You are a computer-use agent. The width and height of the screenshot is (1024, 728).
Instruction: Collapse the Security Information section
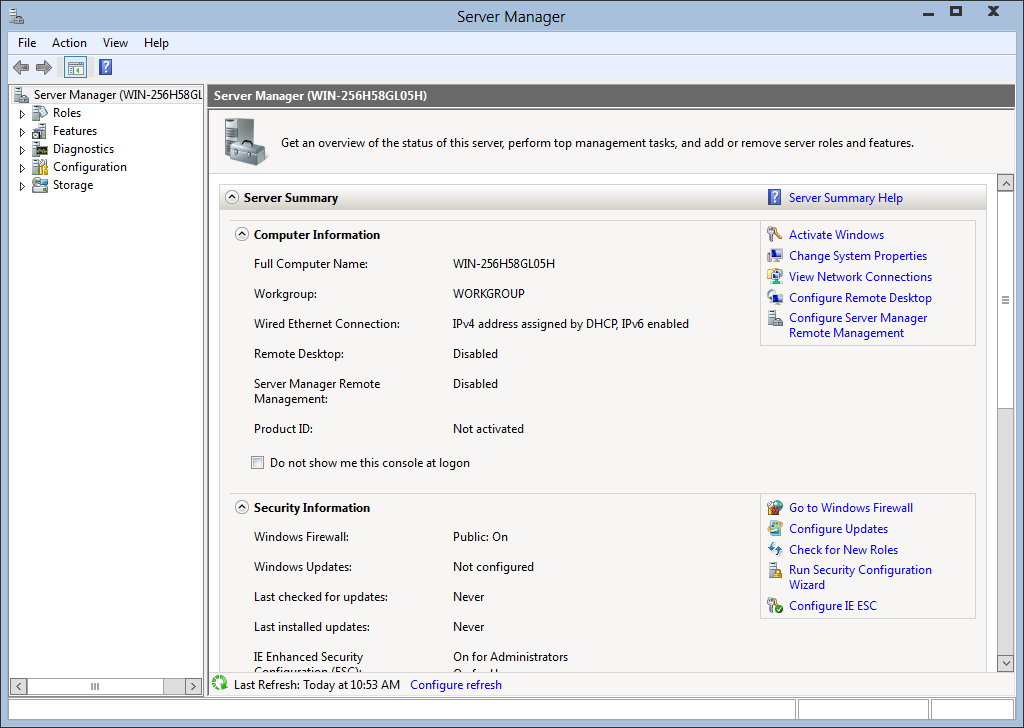[x=242, y=508]
